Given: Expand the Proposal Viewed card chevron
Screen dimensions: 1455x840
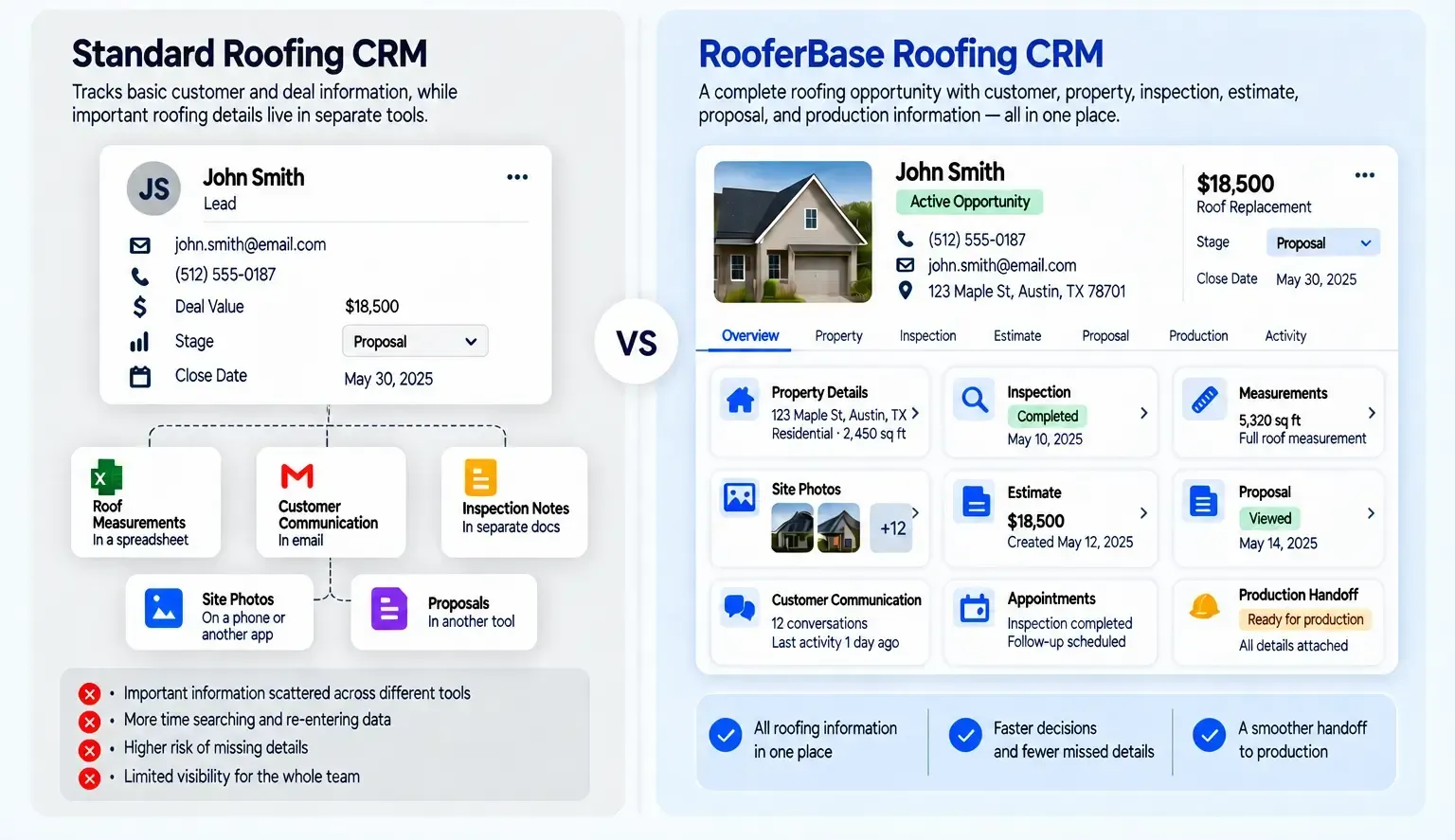Looking at the screenshot, I should point(1372,512).
